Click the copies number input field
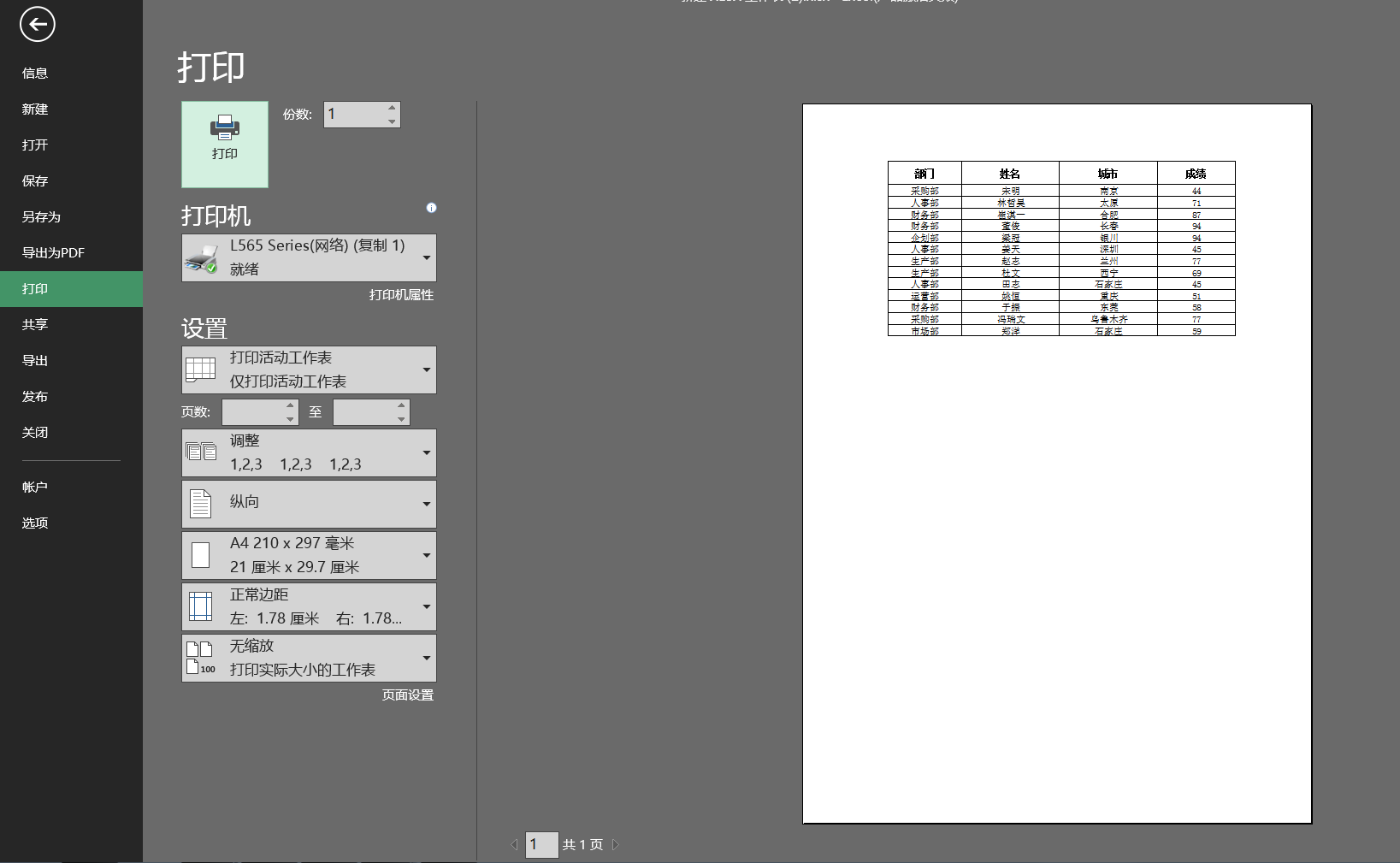Screen dimensions: 1400x863 point(354,115)
